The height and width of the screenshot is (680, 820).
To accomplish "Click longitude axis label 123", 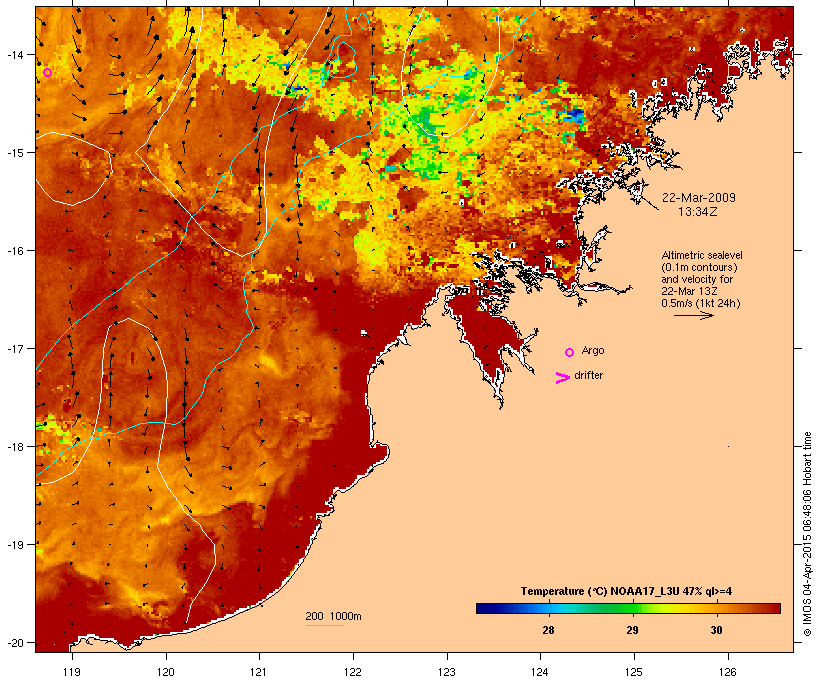I will coord(447,672).
